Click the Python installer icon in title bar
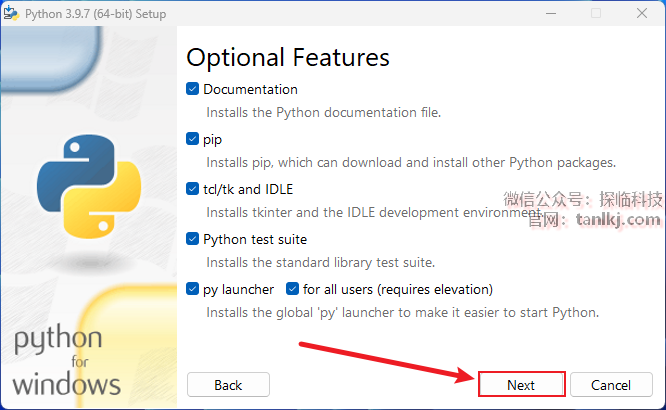The width and height of the screenshot is (666, 410). (14, 14)
